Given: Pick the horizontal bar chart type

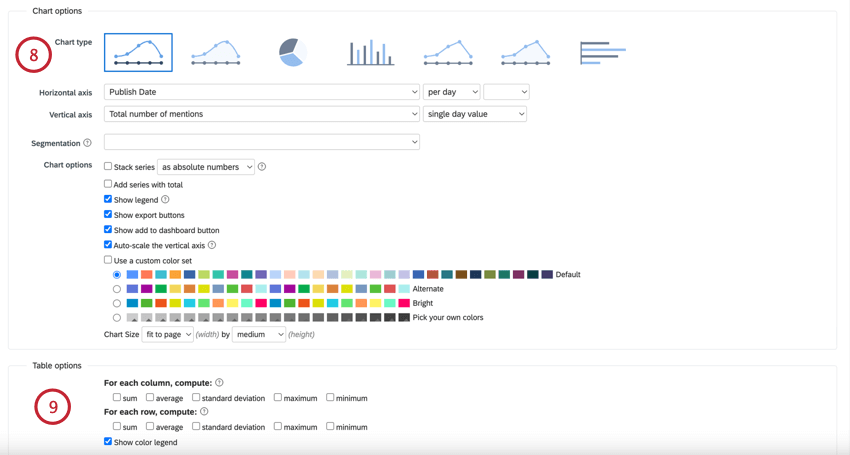Looking at the screenshot, I should 603,53.
